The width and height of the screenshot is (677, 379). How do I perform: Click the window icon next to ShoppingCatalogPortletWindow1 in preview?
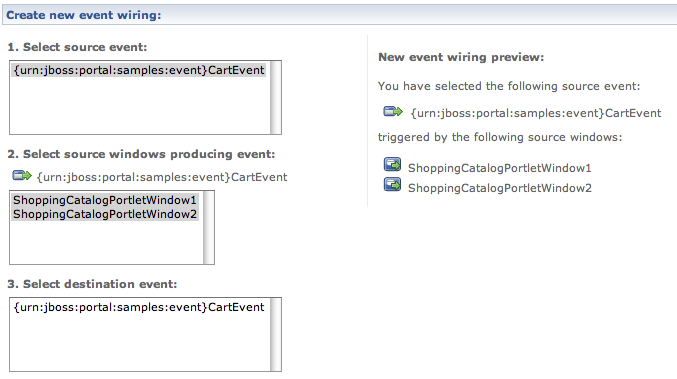coord(392,165)
